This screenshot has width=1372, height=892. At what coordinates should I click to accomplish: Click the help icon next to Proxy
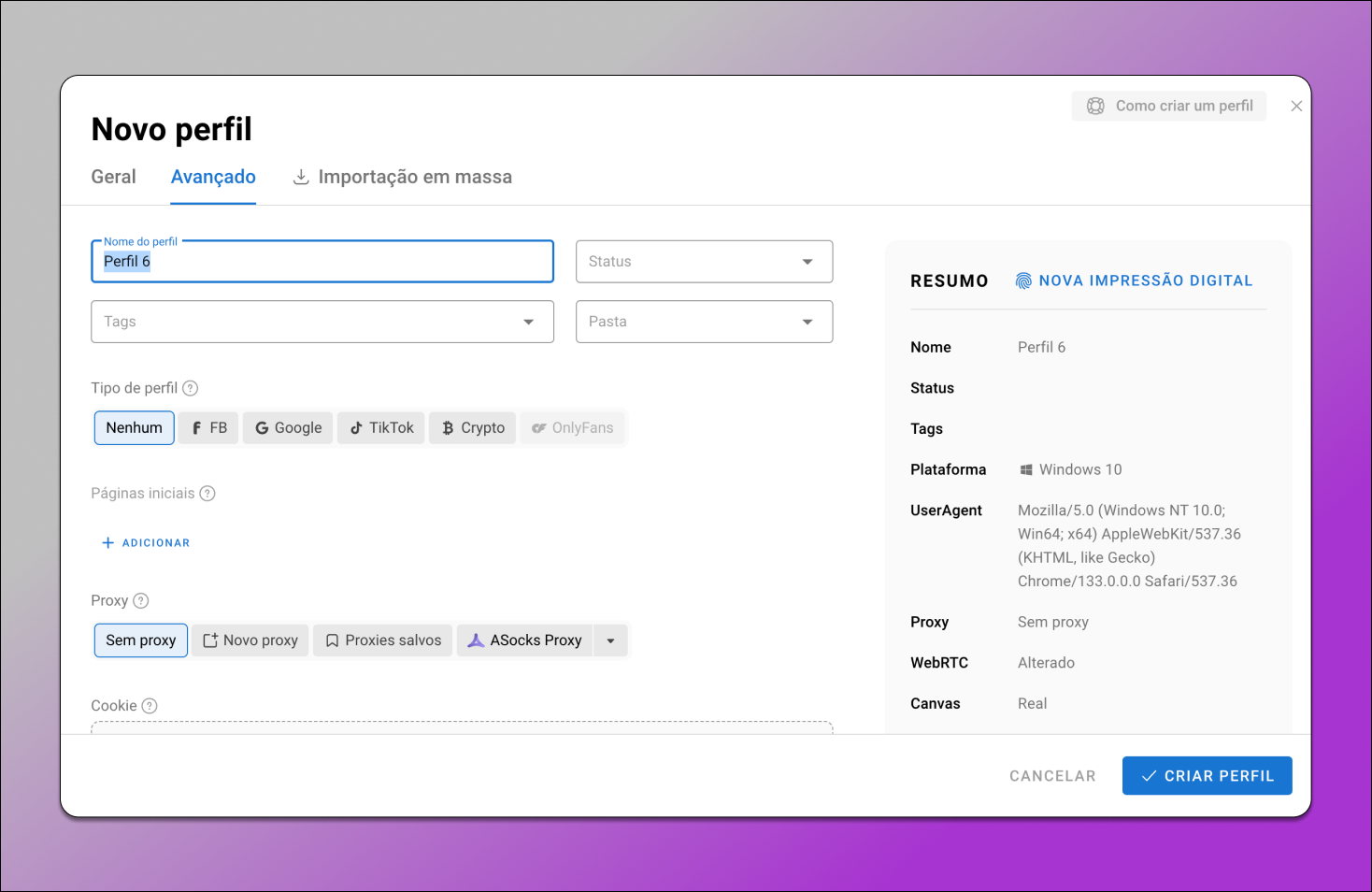[141, 601]
